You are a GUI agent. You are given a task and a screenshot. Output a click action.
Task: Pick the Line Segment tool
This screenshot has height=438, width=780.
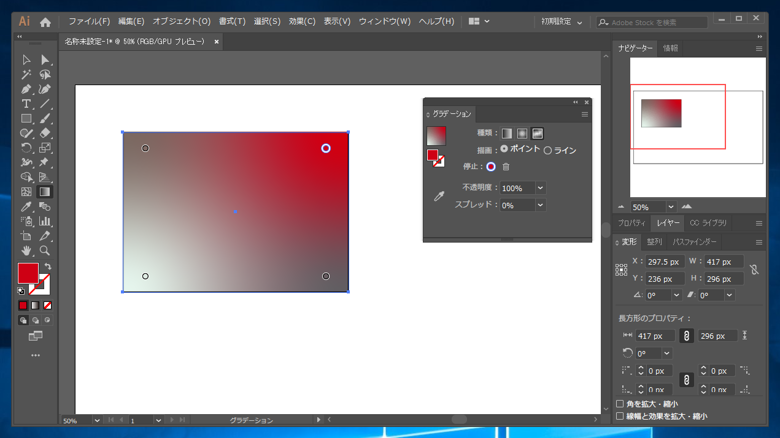45,104
